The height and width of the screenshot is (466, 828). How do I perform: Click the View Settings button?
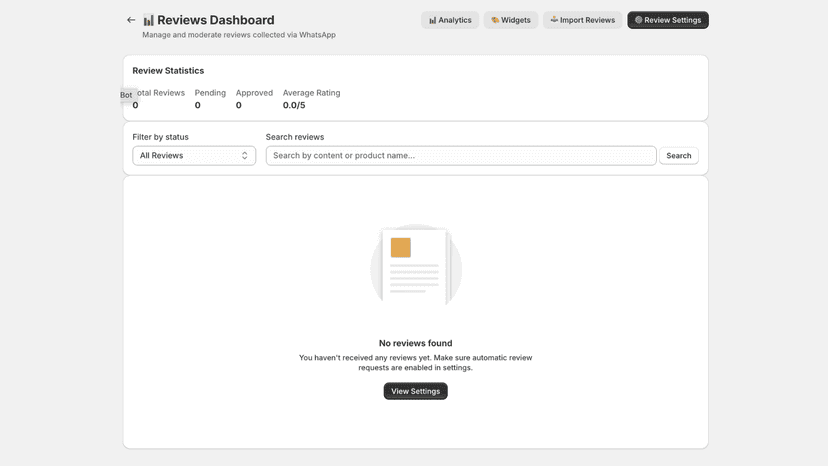pyautogui.click(x=416, y=391)
